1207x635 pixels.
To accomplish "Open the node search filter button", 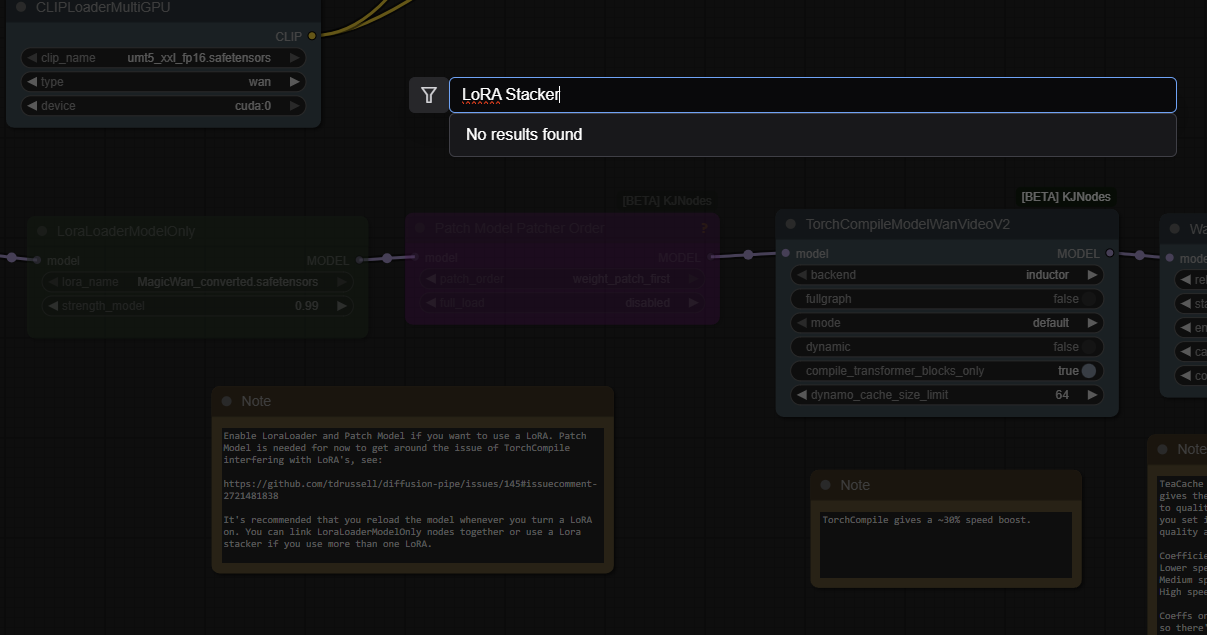I will click(x=429, y=95).
